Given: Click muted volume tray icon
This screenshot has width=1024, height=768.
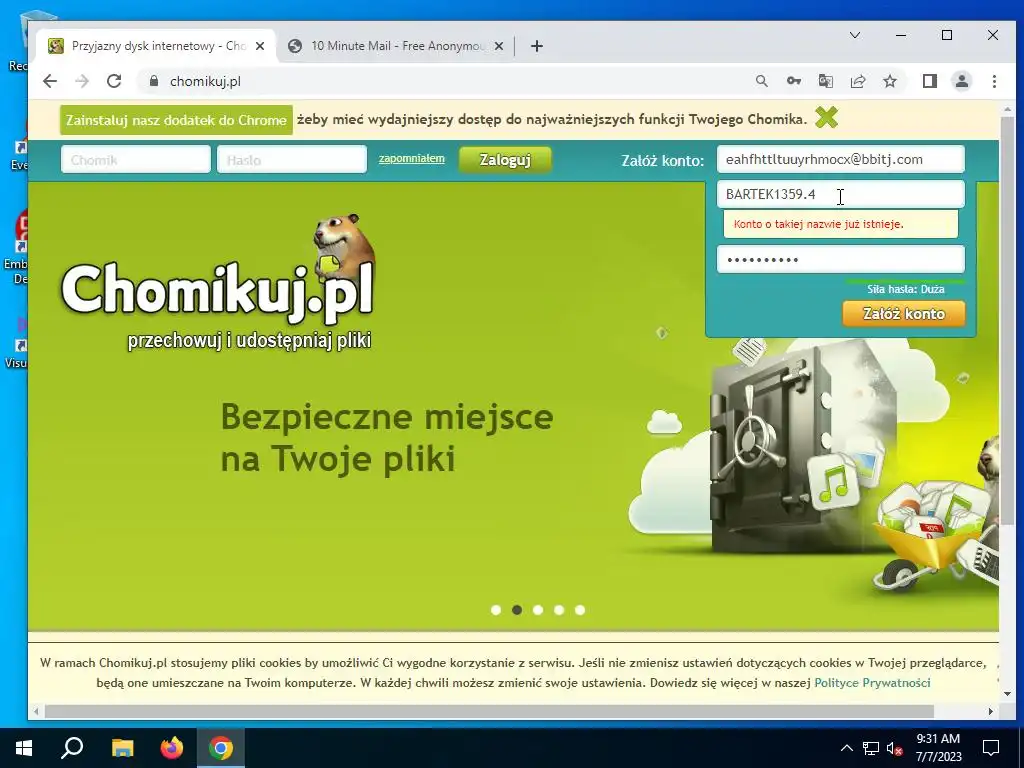Looking at the screenshot, I should pyautogui.click(x=895, y=748).
